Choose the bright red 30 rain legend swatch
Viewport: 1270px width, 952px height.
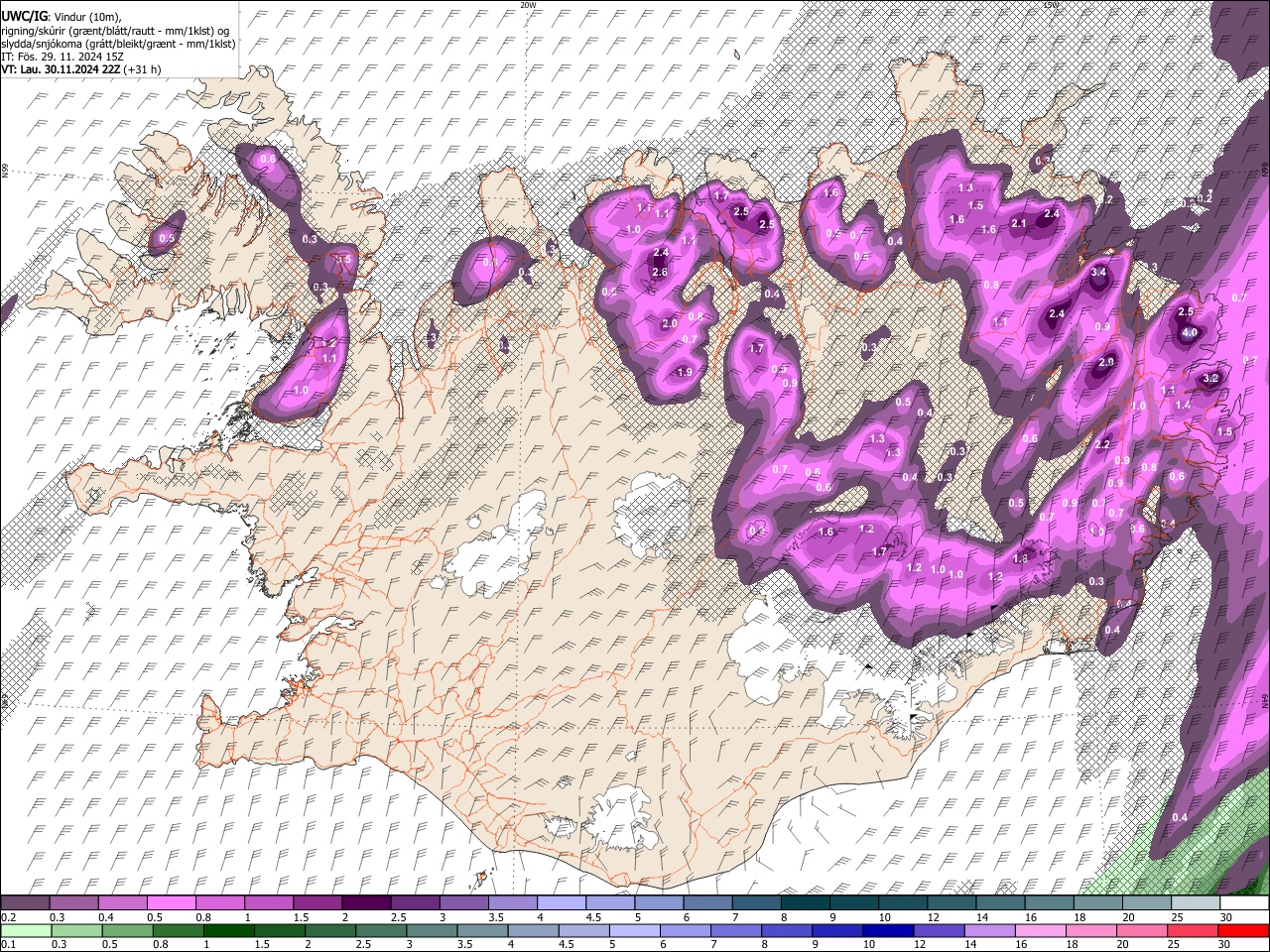(x=1244, y=931)
